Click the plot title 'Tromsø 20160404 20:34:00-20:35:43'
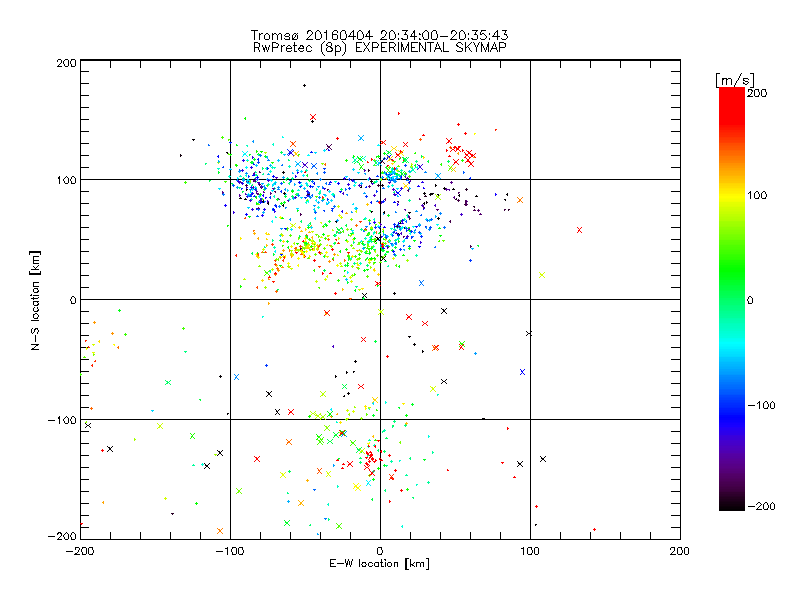800x600 pixels. coord(379,35)
